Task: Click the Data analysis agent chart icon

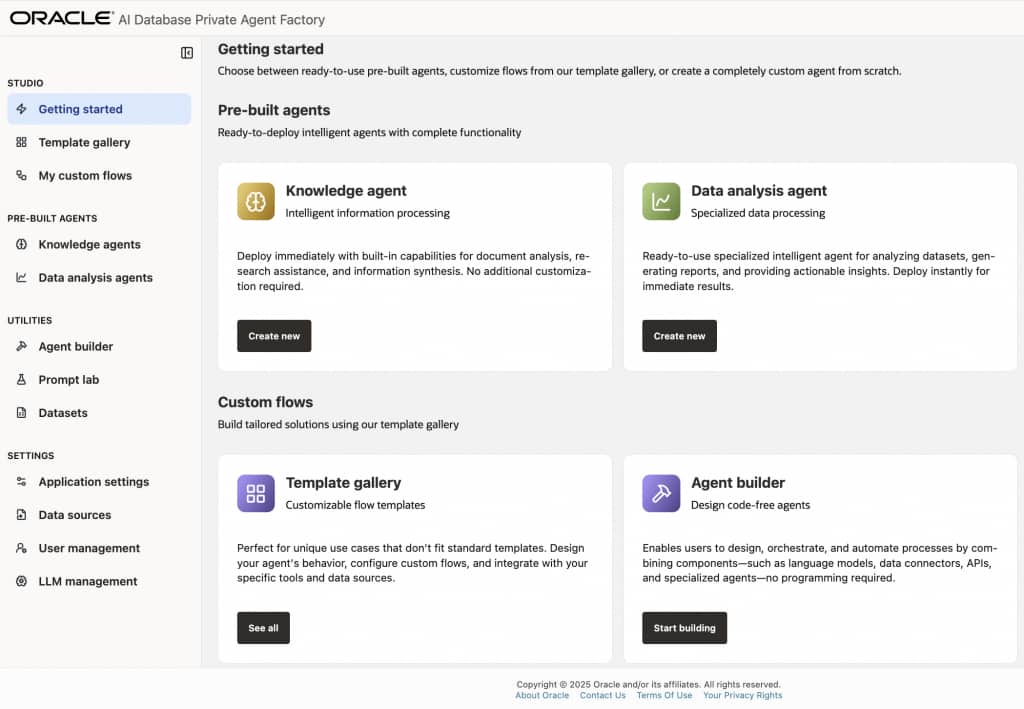Action: 661,201
